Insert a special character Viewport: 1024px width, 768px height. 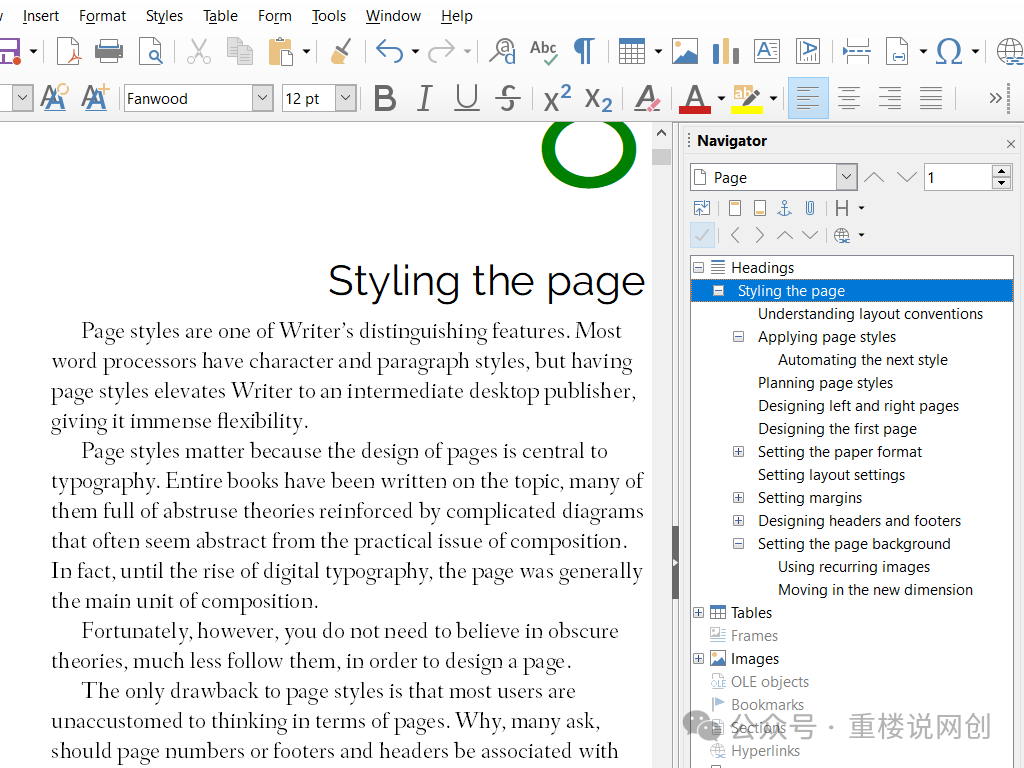pyautogui.click(x=949, y=51)
